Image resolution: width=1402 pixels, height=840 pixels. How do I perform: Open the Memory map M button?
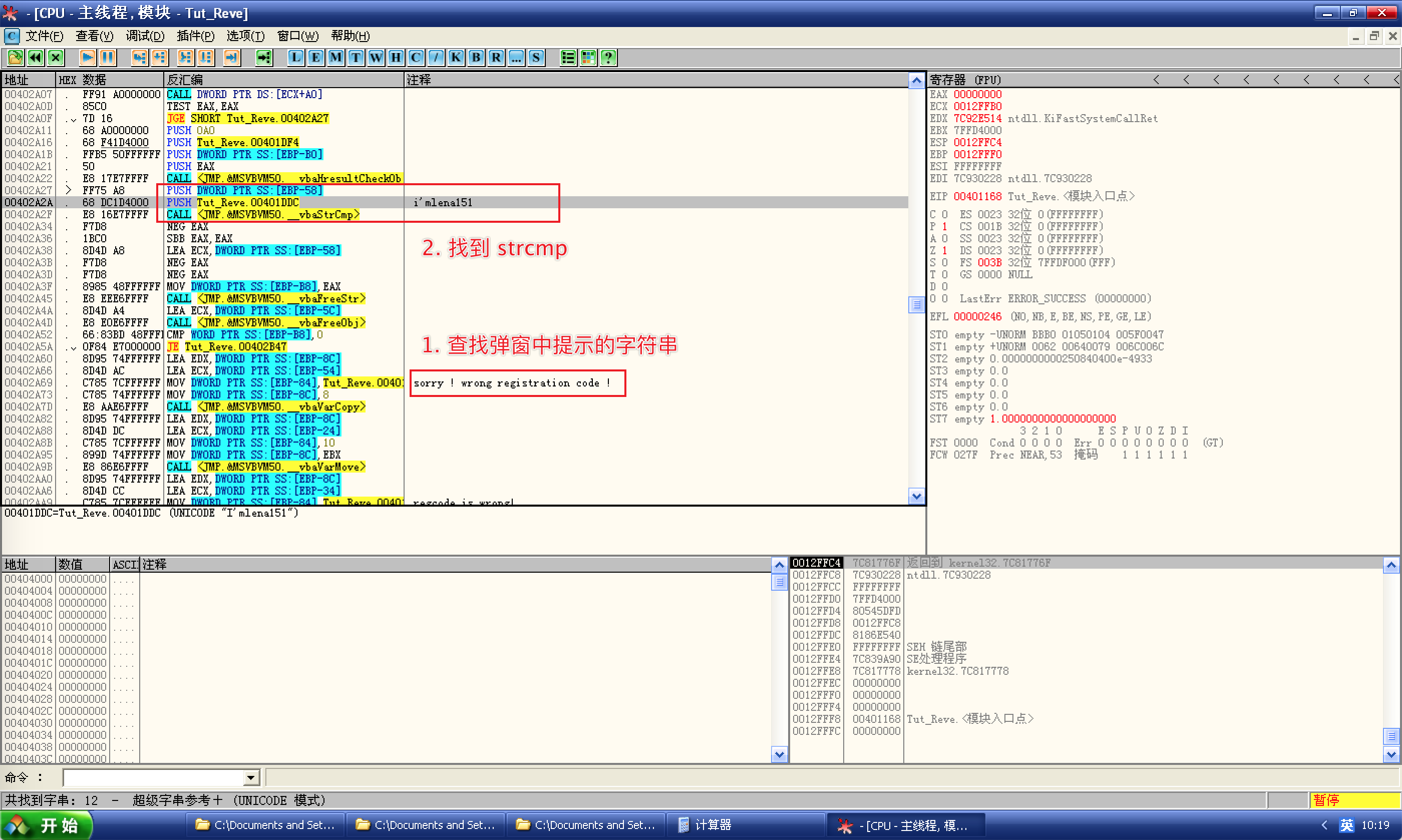pyautogui.click(x=335, y=58)
